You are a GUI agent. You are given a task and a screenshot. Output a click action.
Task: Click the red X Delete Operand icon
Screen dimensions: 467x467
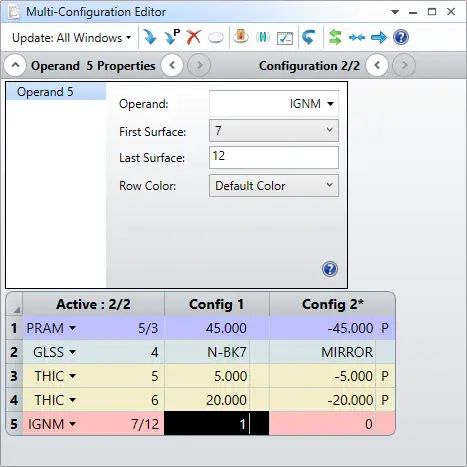coord(194,37)
